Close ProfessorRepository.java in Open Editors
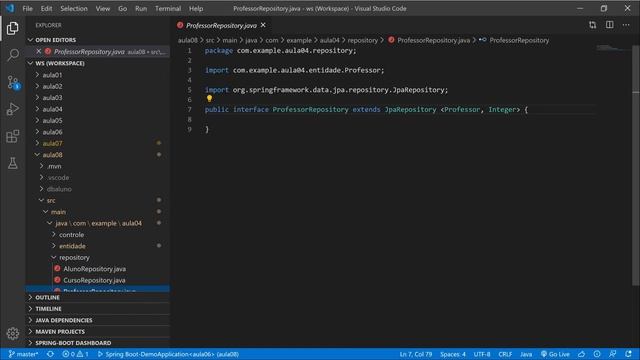Viewport: 640px width, 360px height. click(39, 51)
